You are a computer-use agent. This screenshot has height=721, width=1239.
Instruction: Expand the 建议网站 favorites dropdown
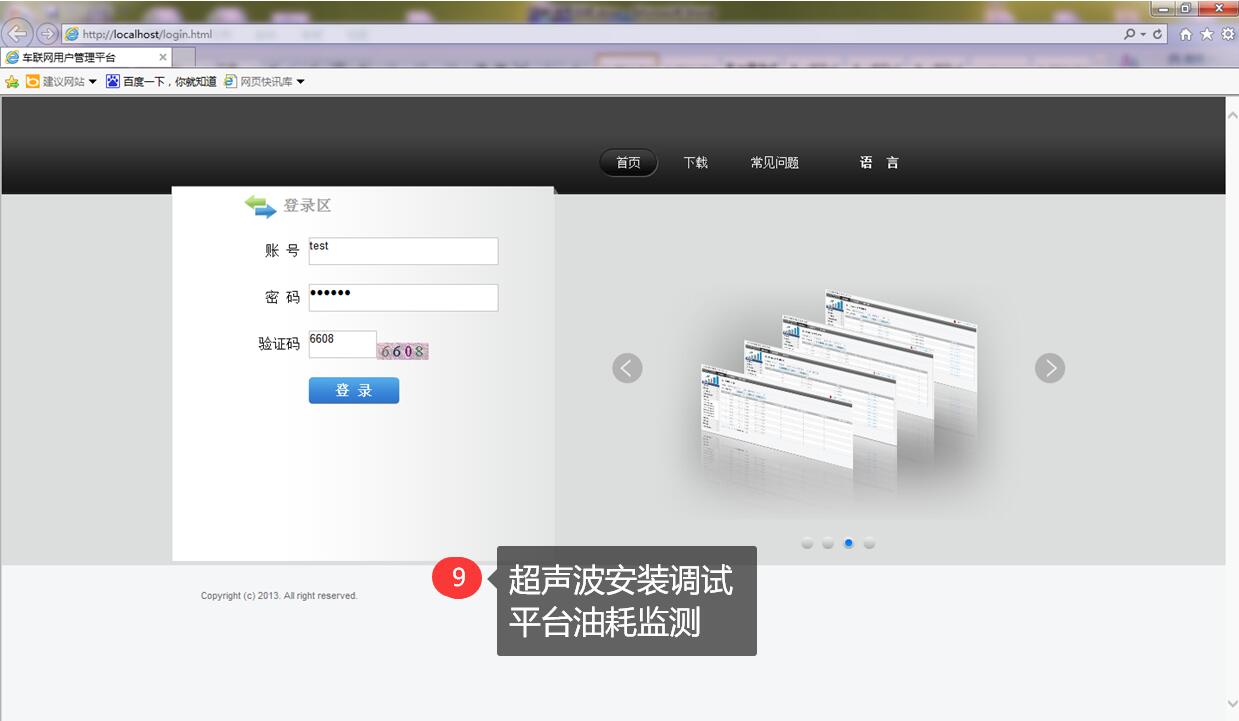point(93,82)
